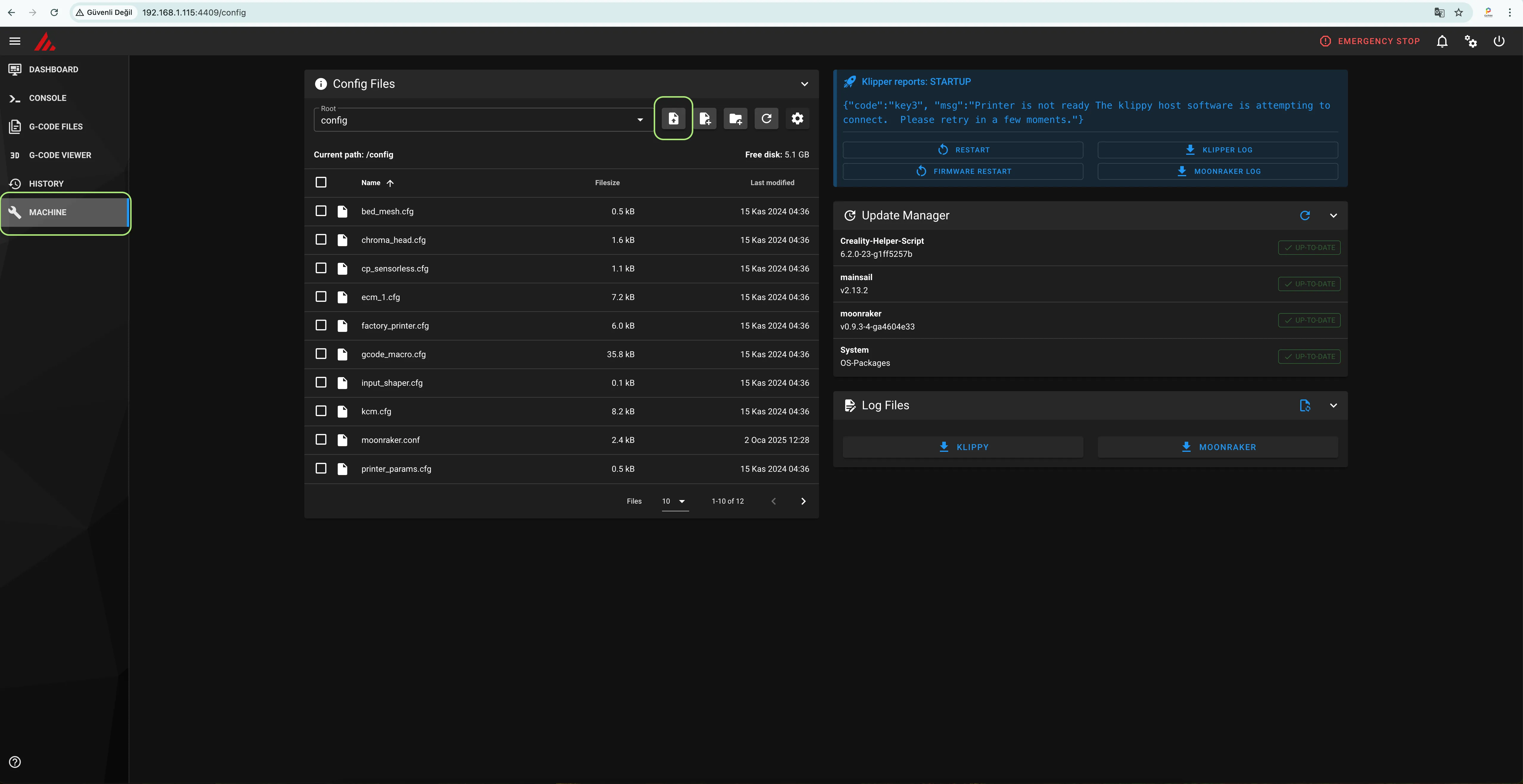
Task: Toggle the select-all files checkbox
Action: pos(321,182)
